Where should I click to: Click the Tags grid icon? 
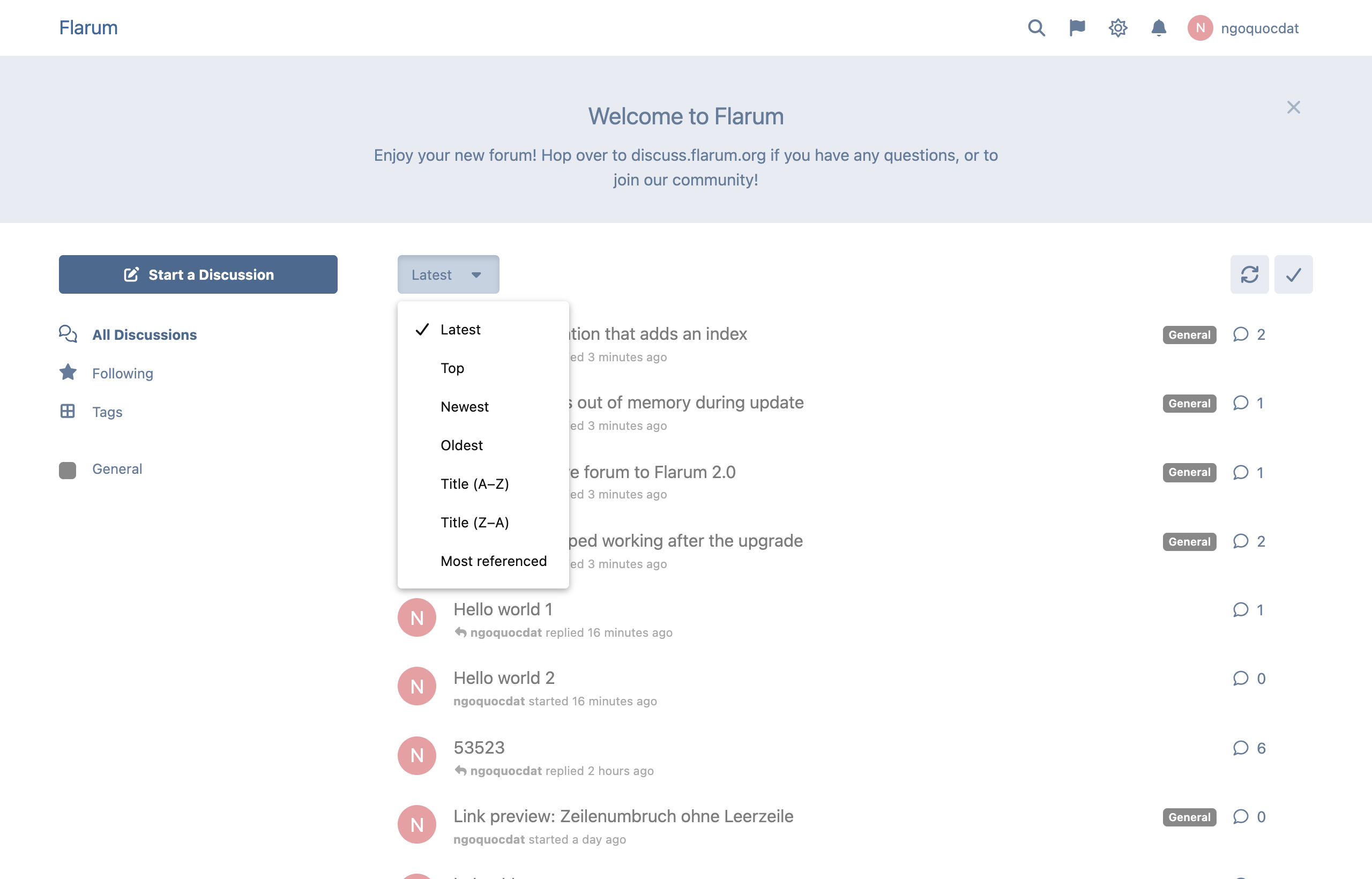coord(68,411)
